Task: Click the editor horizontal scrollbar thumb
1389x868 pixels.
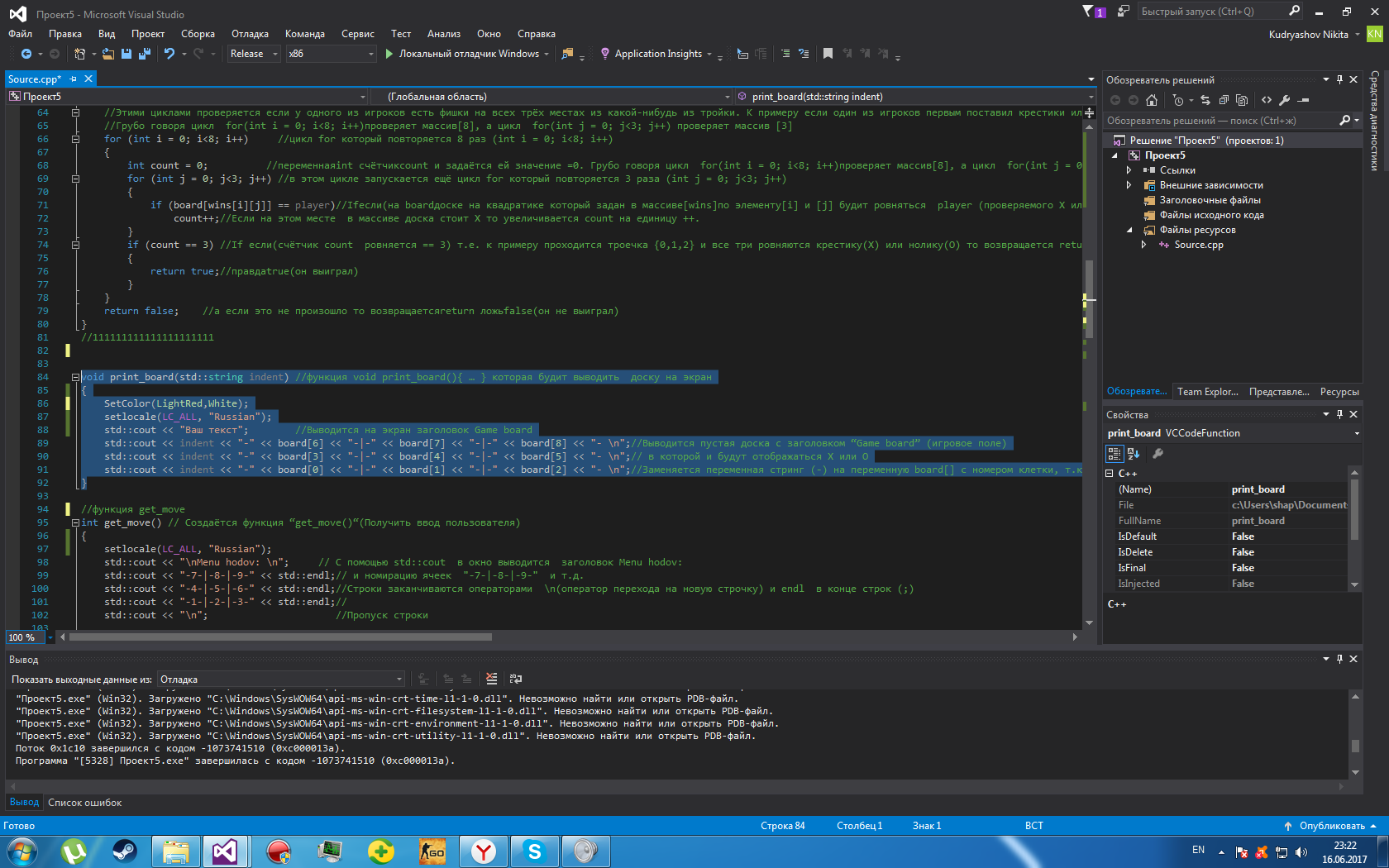Action: pos(280,637)
